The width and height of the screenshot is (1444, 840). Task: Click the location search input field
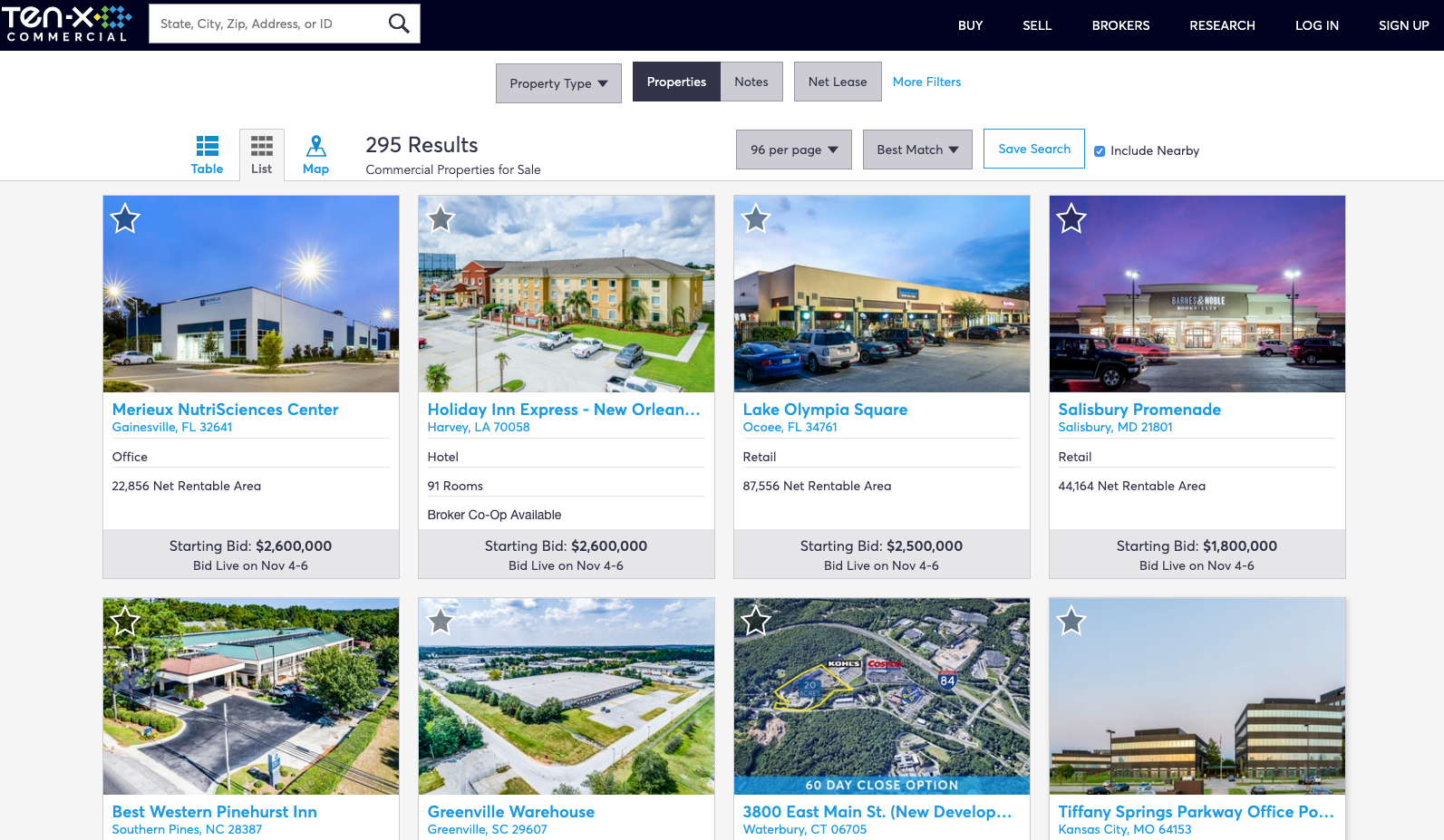click(x=268, y=24)
